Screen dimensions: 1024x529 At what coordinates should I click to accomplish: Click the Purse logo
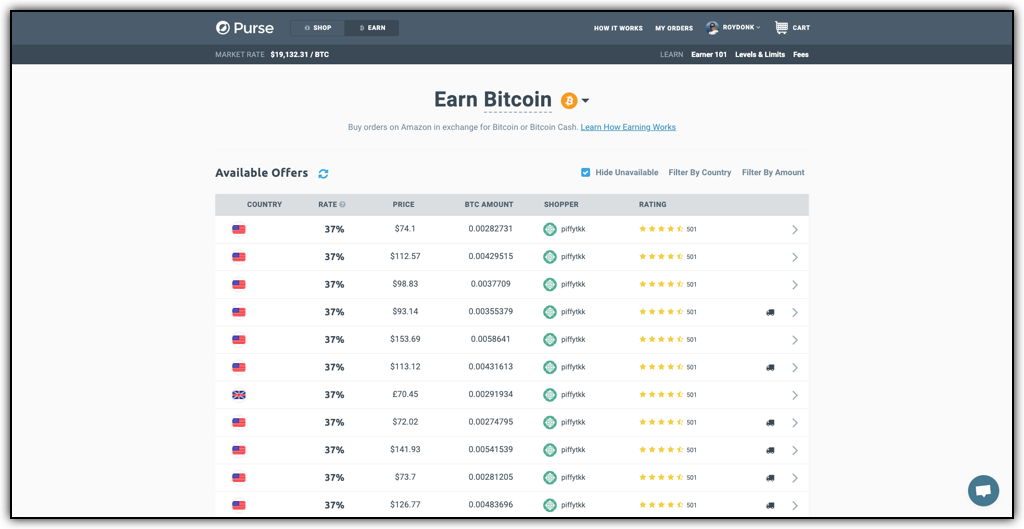[245, 28]
